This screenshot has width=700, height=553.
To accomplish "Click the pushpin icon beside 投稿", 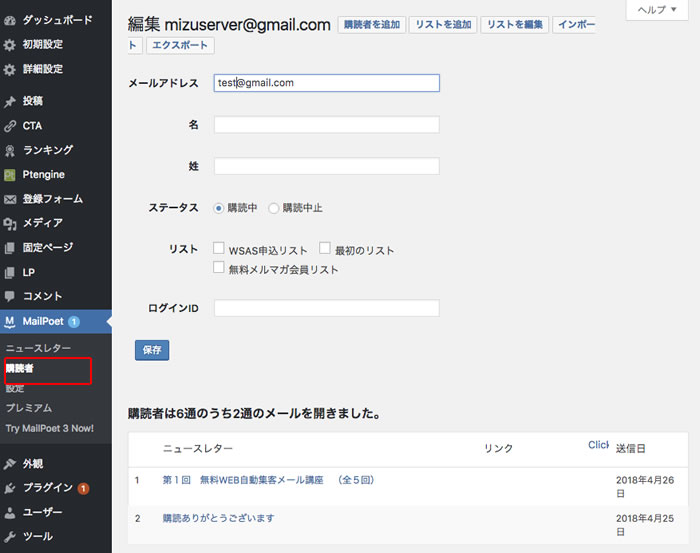I will tap(10, 101).
